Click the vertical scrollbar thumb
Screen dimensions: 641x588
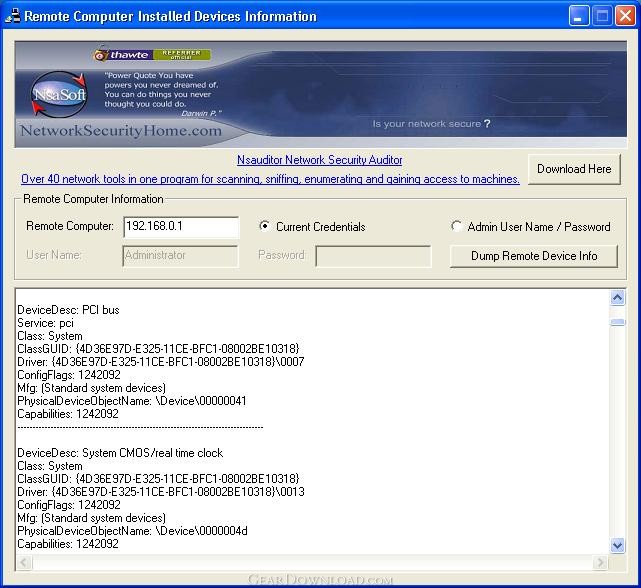click(x=617, y=322)
